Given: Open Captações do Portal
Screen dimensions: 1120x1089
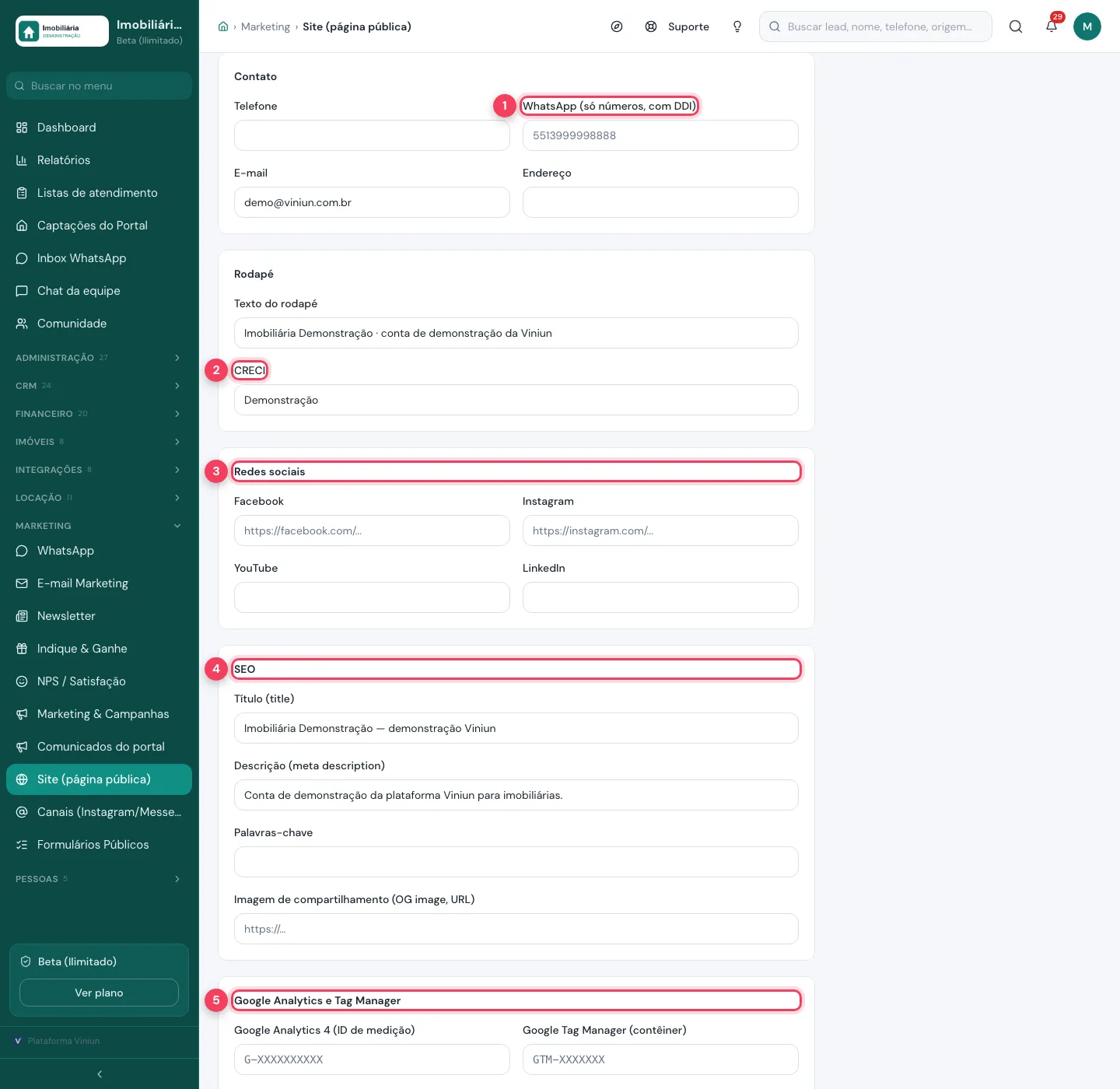Looking at the screenshot, I should [99, 226].
